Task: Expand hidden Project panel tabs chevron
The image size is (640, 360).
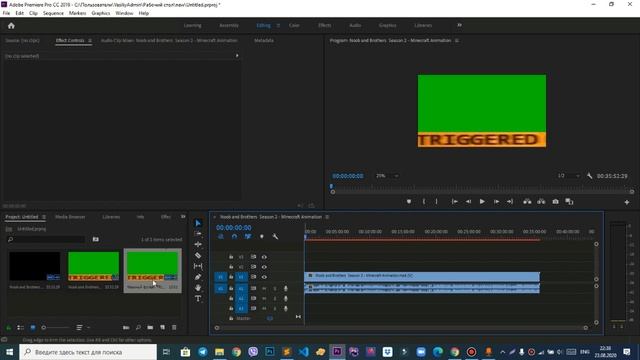Action: pos(183,217)
